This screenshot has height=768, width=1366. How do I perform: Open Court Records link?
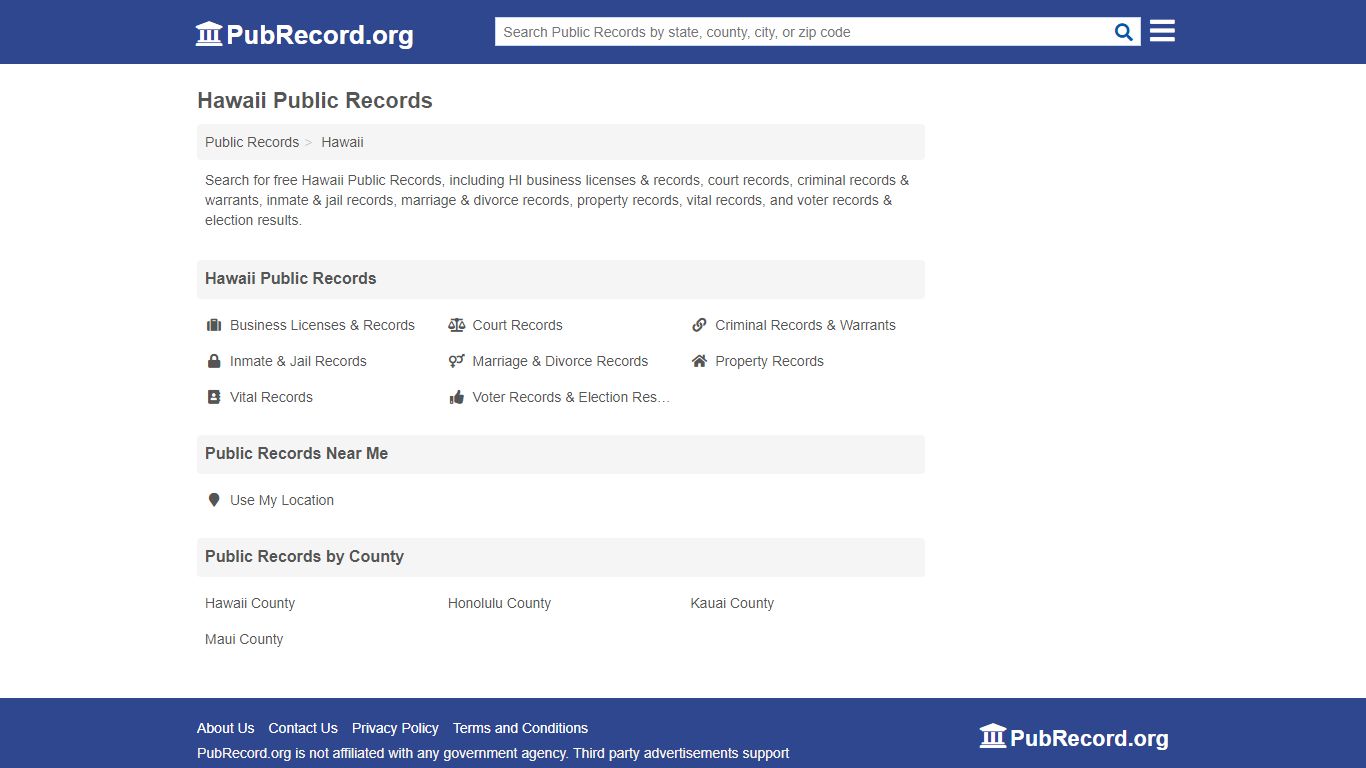(517, 325)
